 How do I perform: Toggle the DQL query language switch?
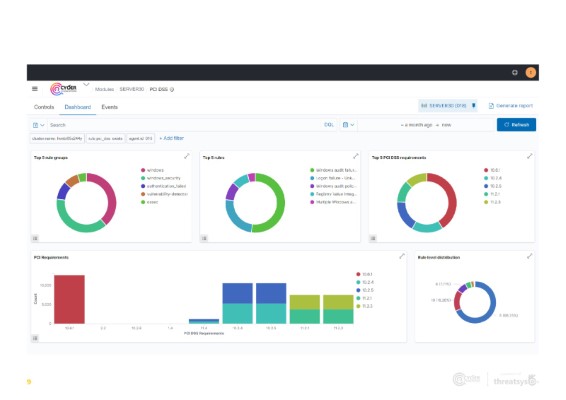(329, 125)
